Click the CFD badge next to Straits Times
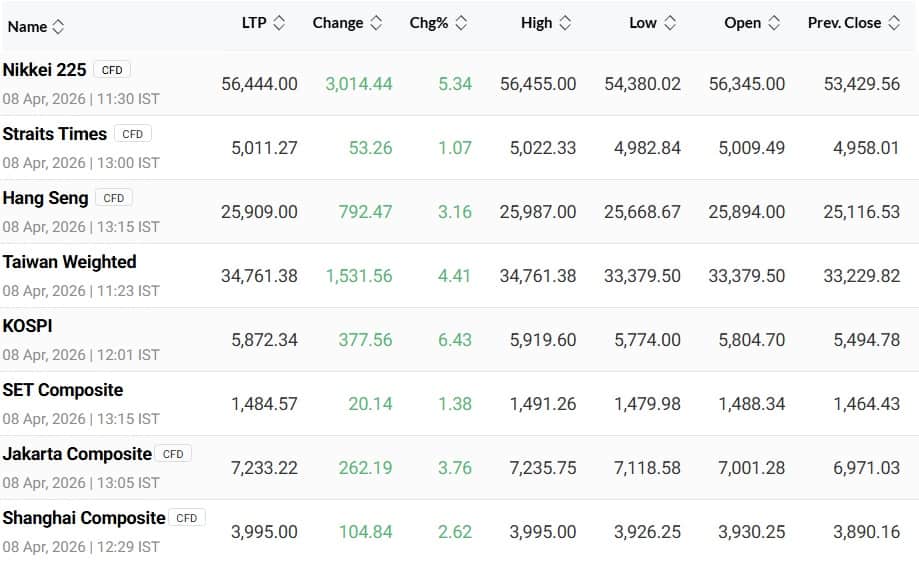The height and width of the screenshot is (575, 919). point(132,134)
